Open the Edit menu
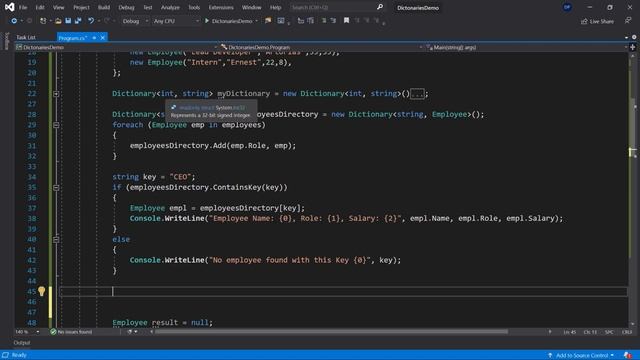The height and width of the screenshot is (360, 640). (x=40, y=7)
